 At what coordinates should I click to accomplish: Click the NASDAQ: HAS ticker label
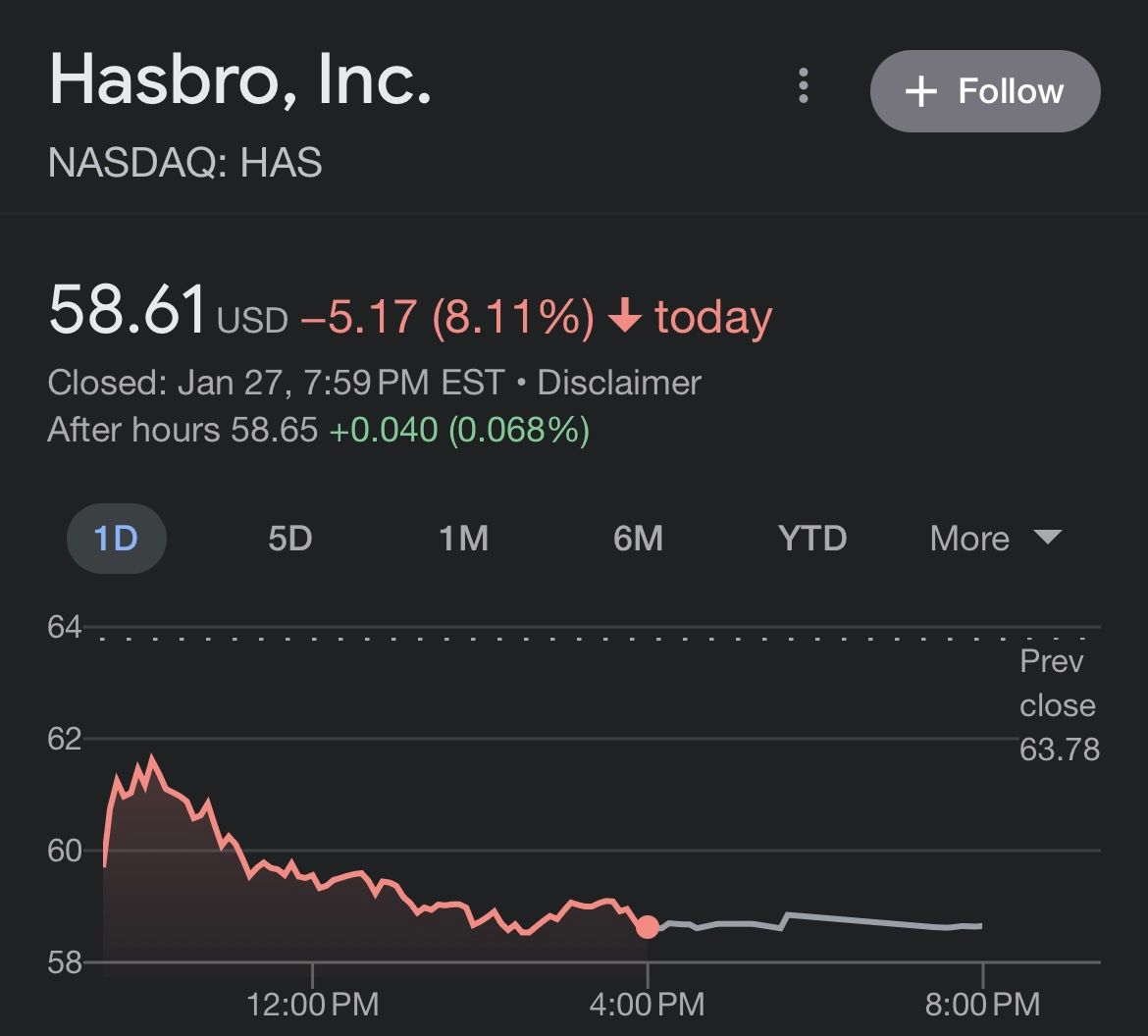coord(185,163)
